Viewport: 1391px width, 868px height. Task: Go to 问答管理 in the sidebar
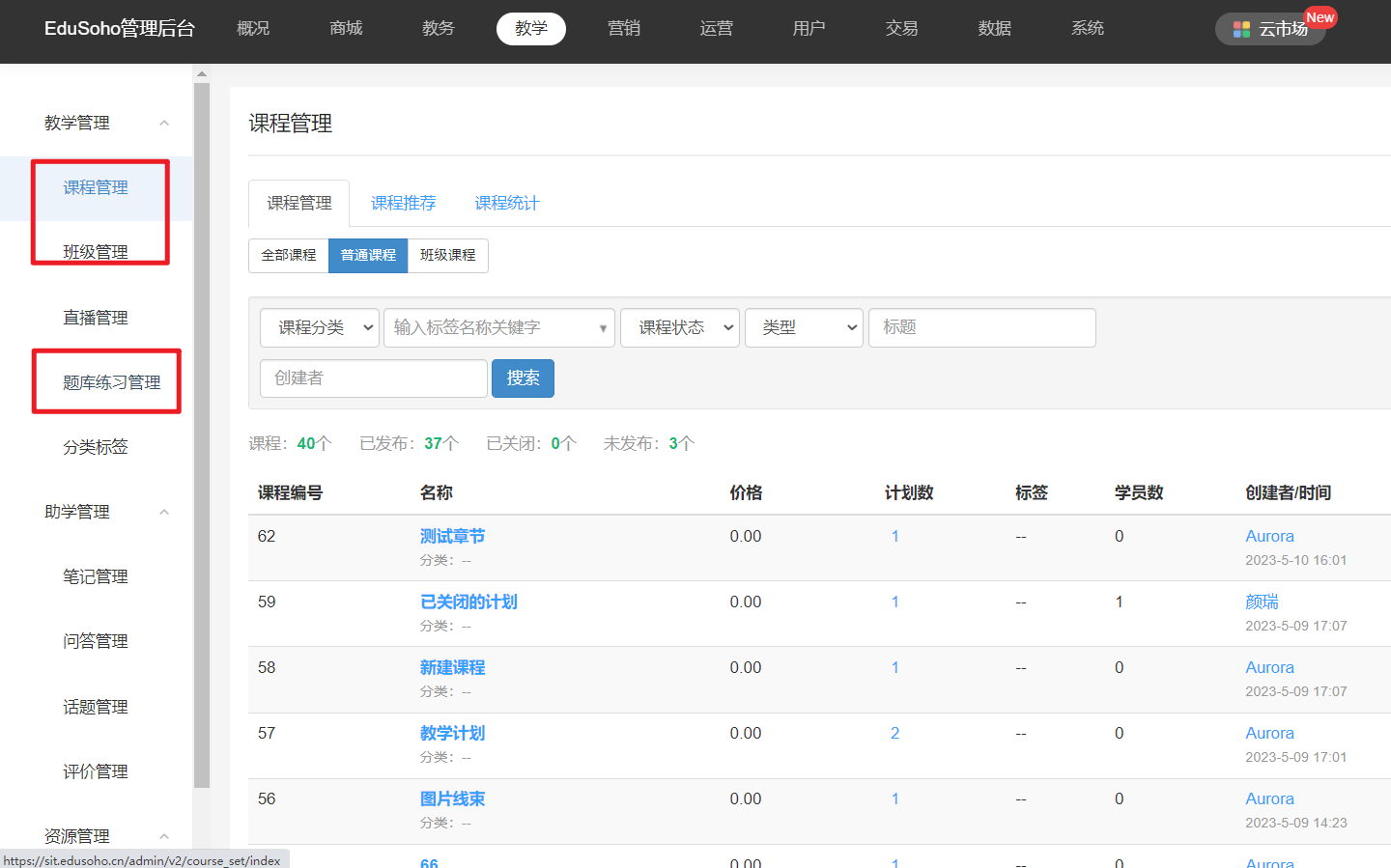tap(96, 641)
